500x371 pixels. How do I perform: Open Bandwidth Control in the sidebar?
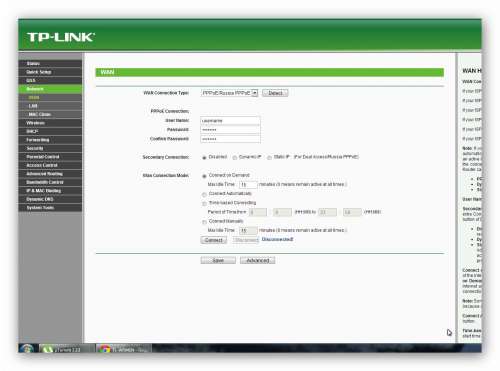tap(50, 182)
